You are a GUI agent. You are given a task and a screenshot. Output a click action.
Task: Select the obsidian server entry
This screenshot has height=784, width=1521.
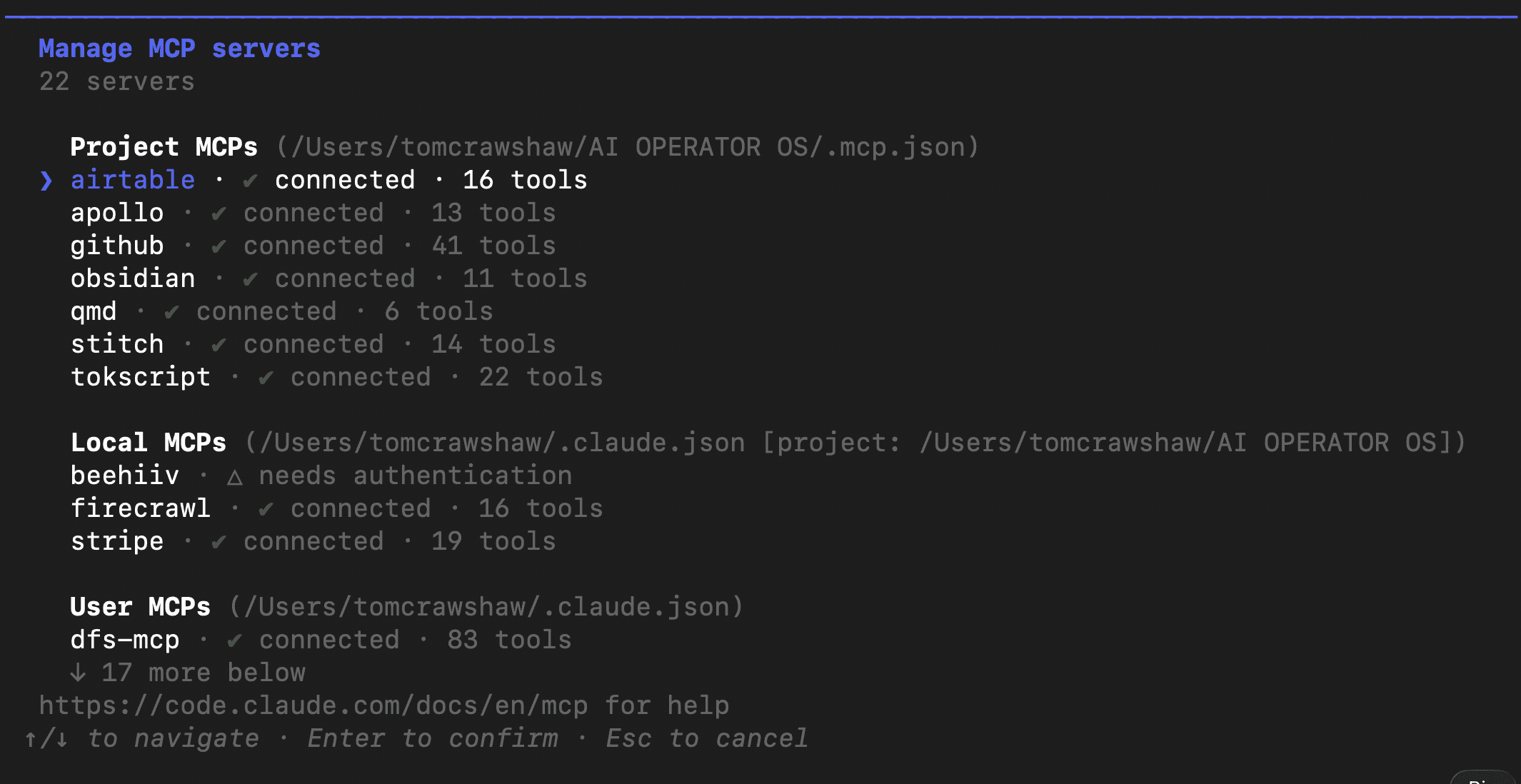point(328,278)
